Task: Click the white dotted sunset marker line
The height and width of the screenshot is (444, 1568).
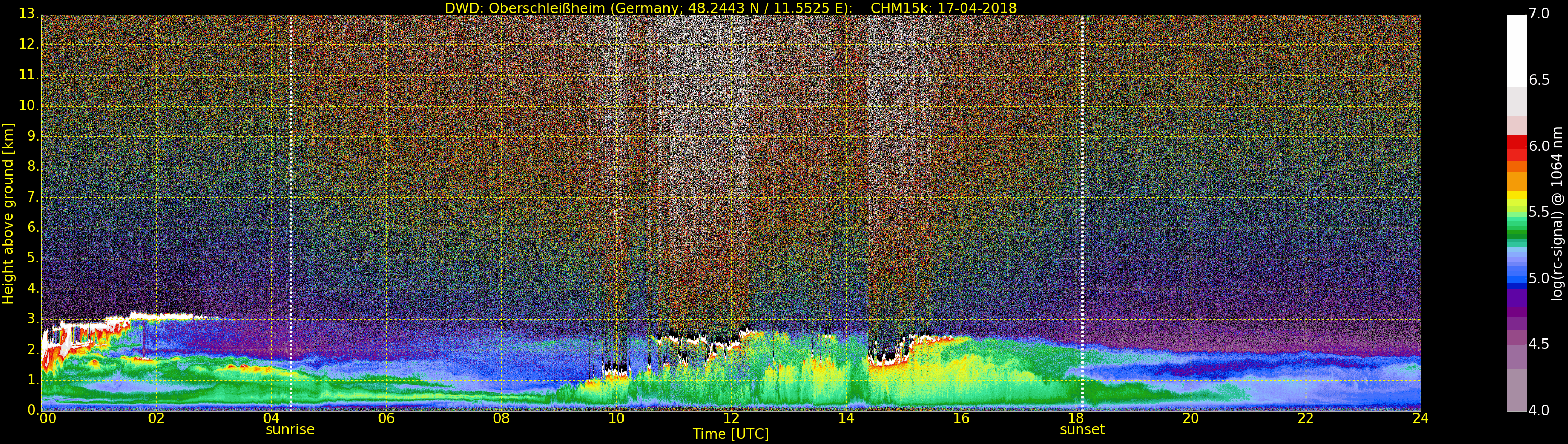Action: (1082, 212)
